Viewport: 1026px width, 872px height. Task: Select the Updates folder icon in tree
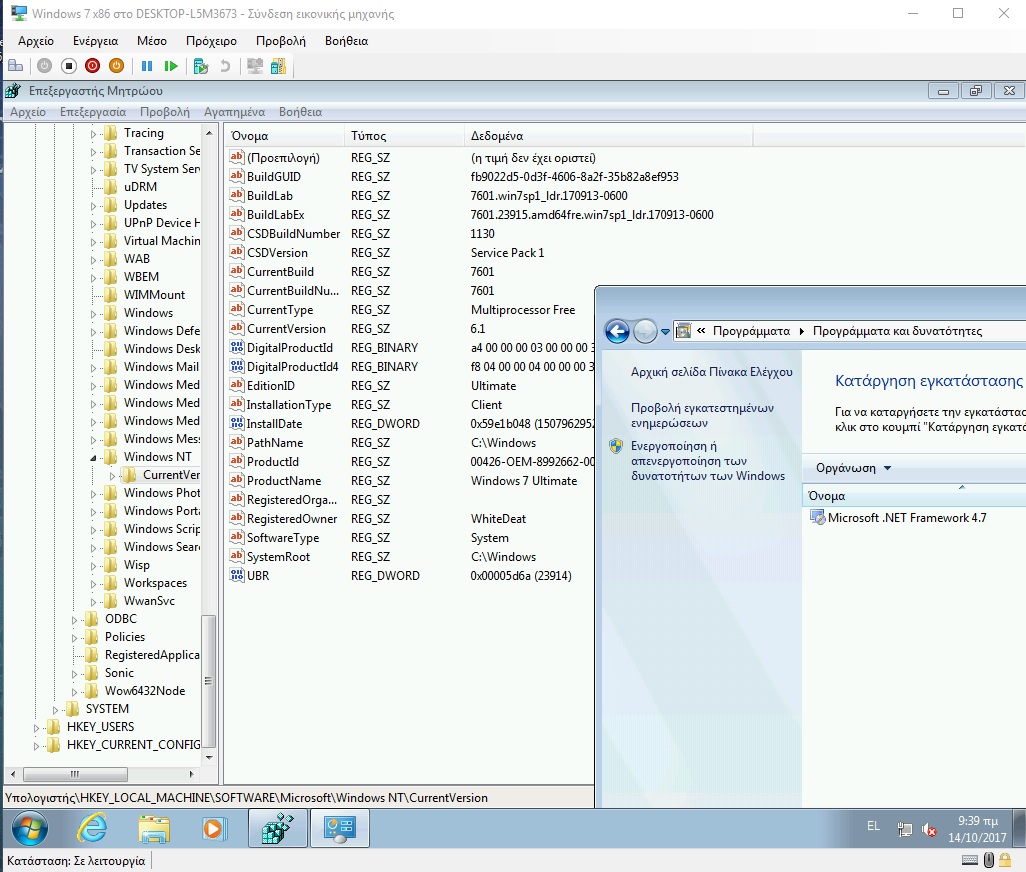click(x=111, y=205)
